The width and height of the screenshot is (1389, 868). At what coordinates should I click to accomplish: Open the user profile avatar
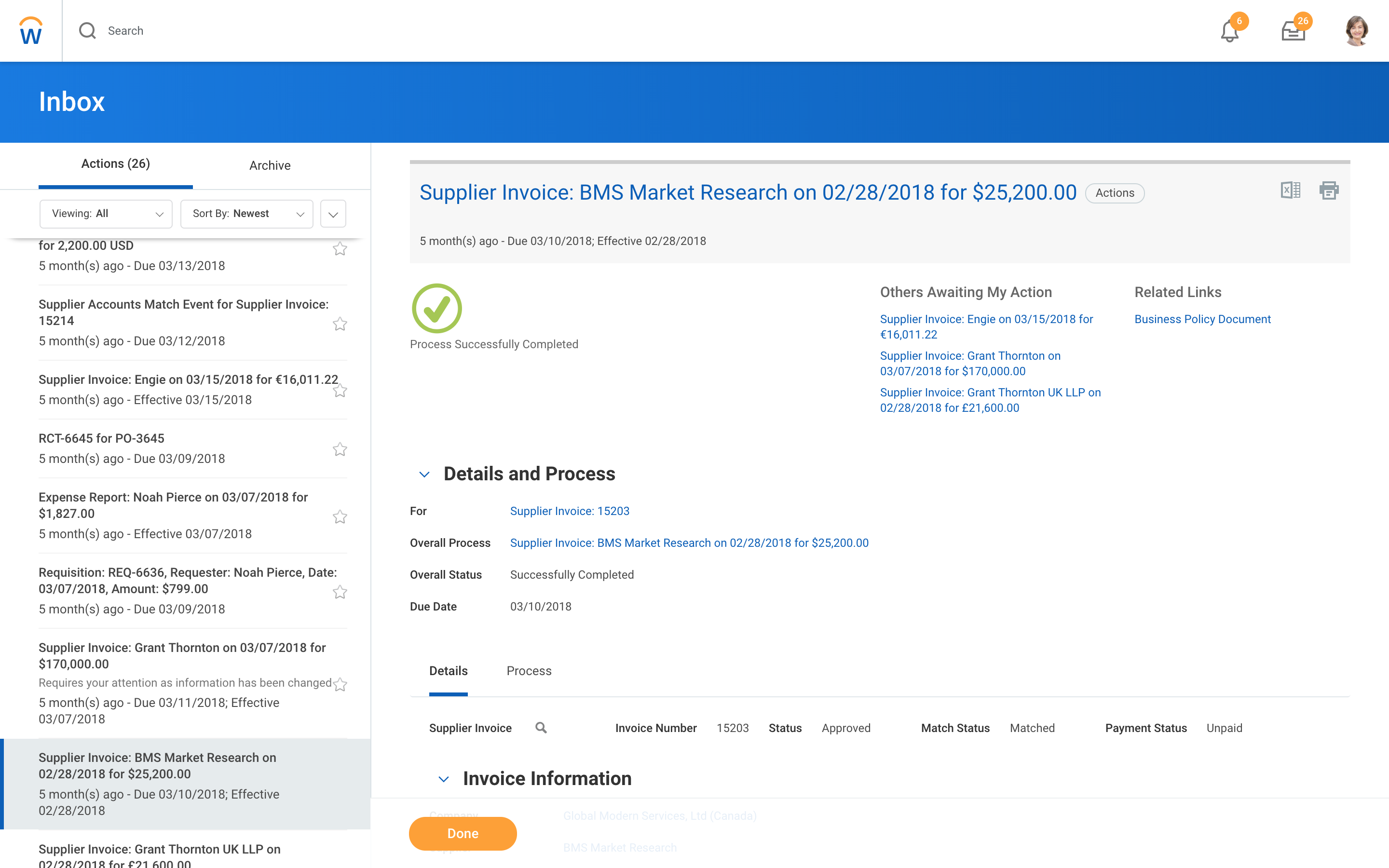[x=1357, y=31]
